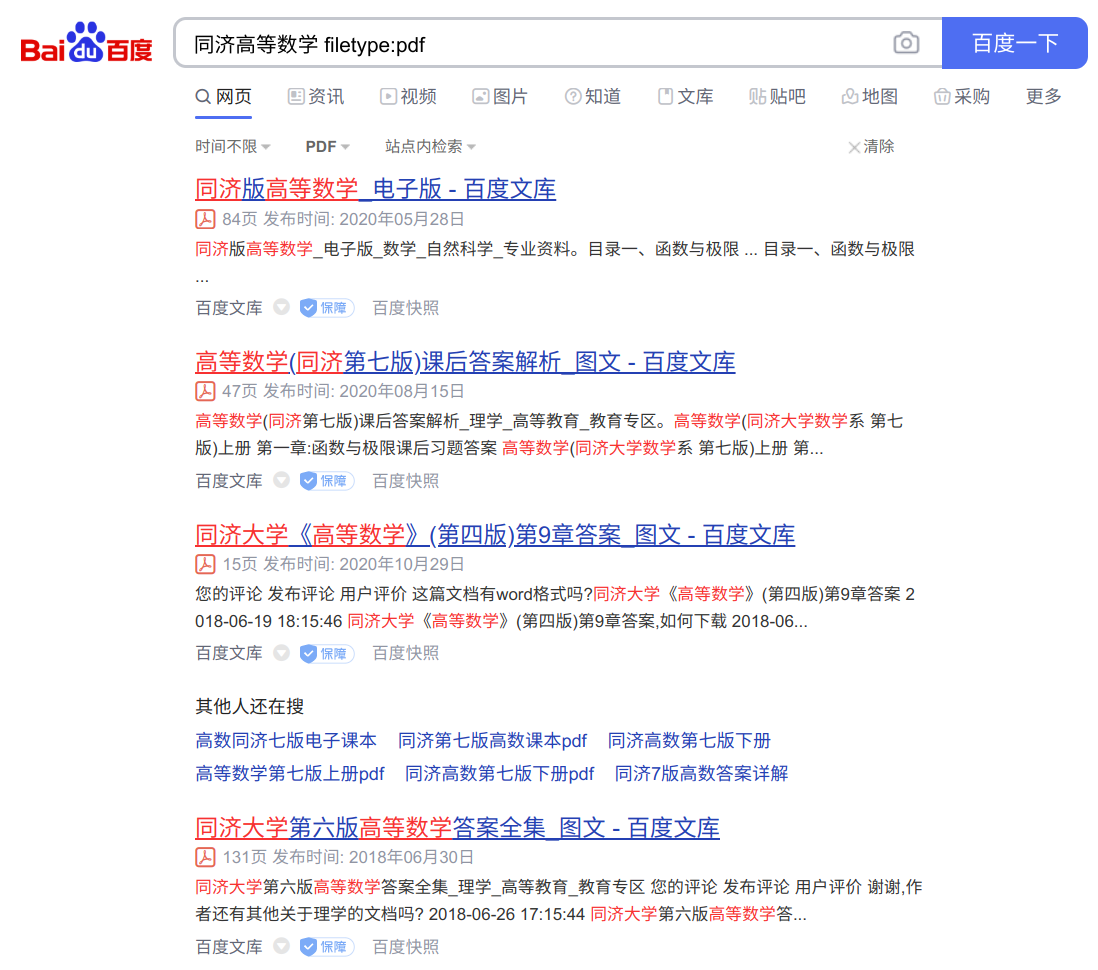Click 百度文库 source under 电子版 result
Screen dimensions: 1098x970
229,307
